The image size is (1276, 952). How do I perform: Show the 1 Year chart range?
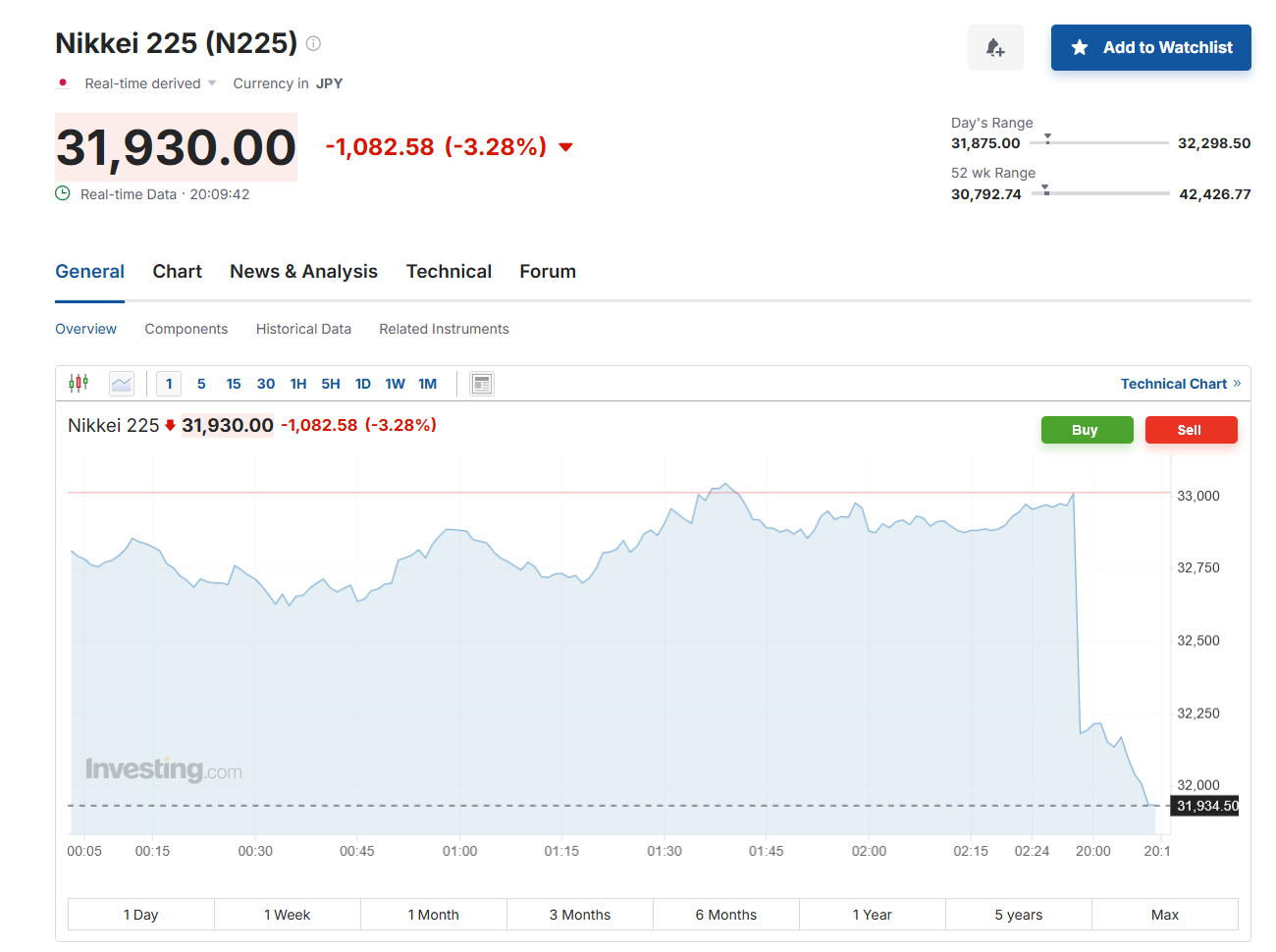(873, 914)
